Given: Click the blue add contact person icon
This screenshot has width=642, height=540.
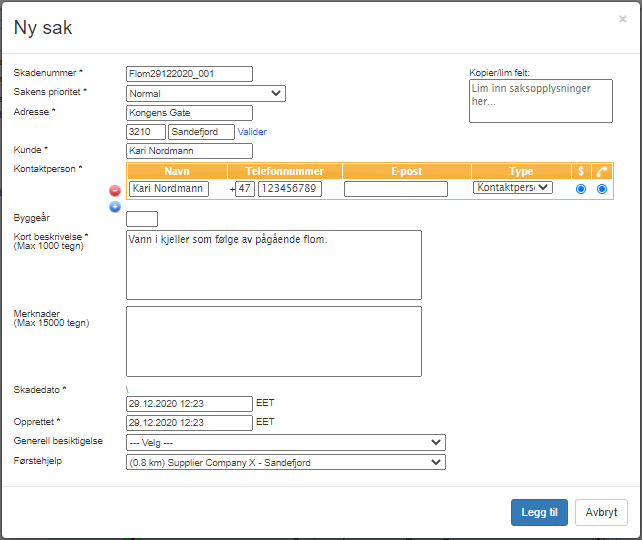Looking at the screenshot, I should [115, 206].
